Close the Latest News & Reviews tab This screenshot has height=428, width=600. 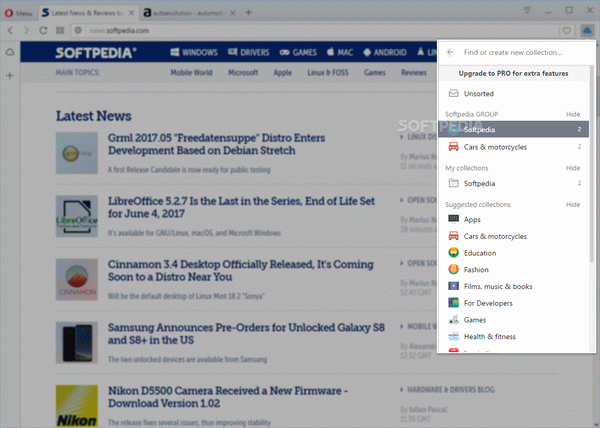[x=131, y=13]
